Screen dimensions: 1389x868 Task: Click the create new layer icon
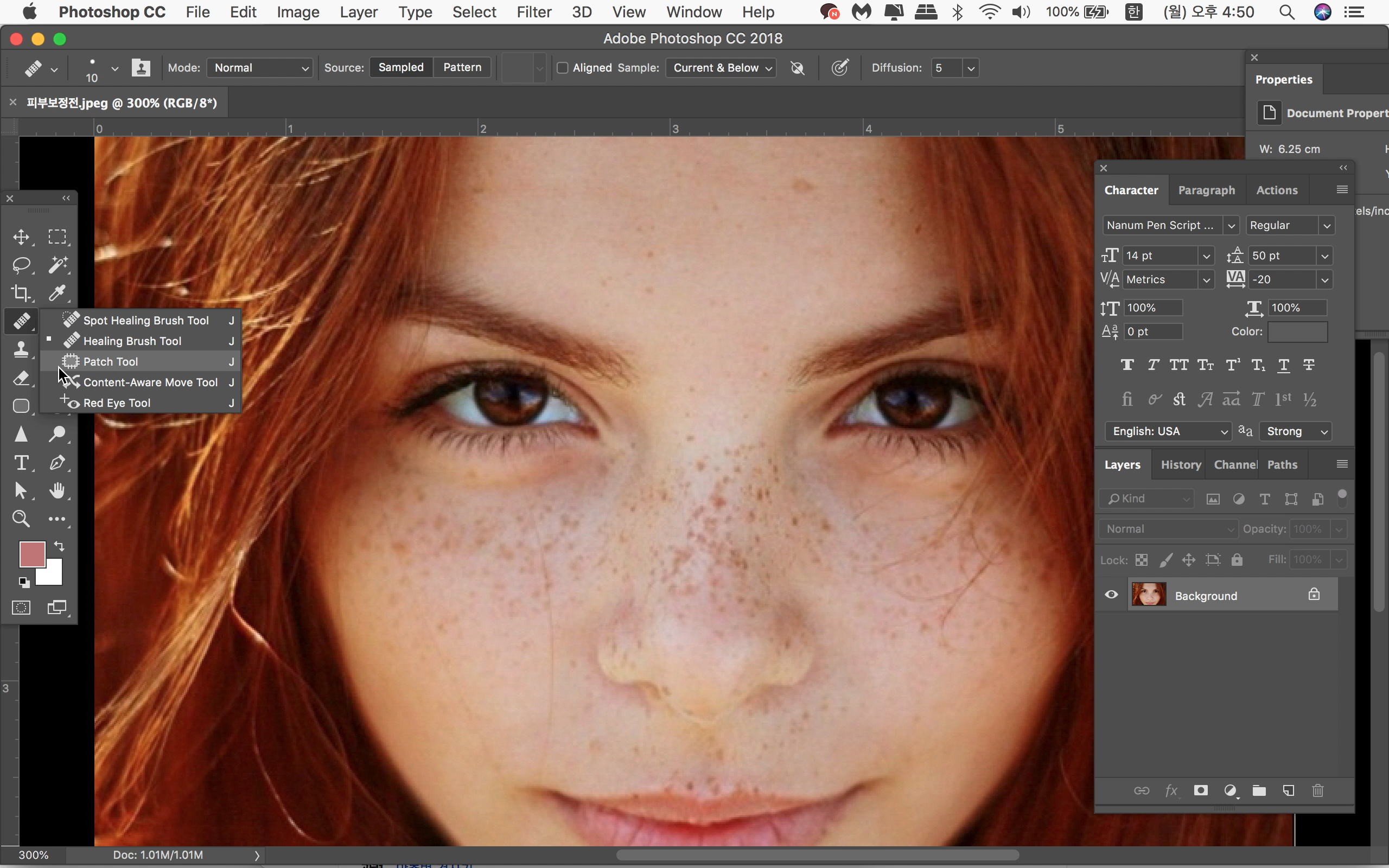coord(1288,790)
